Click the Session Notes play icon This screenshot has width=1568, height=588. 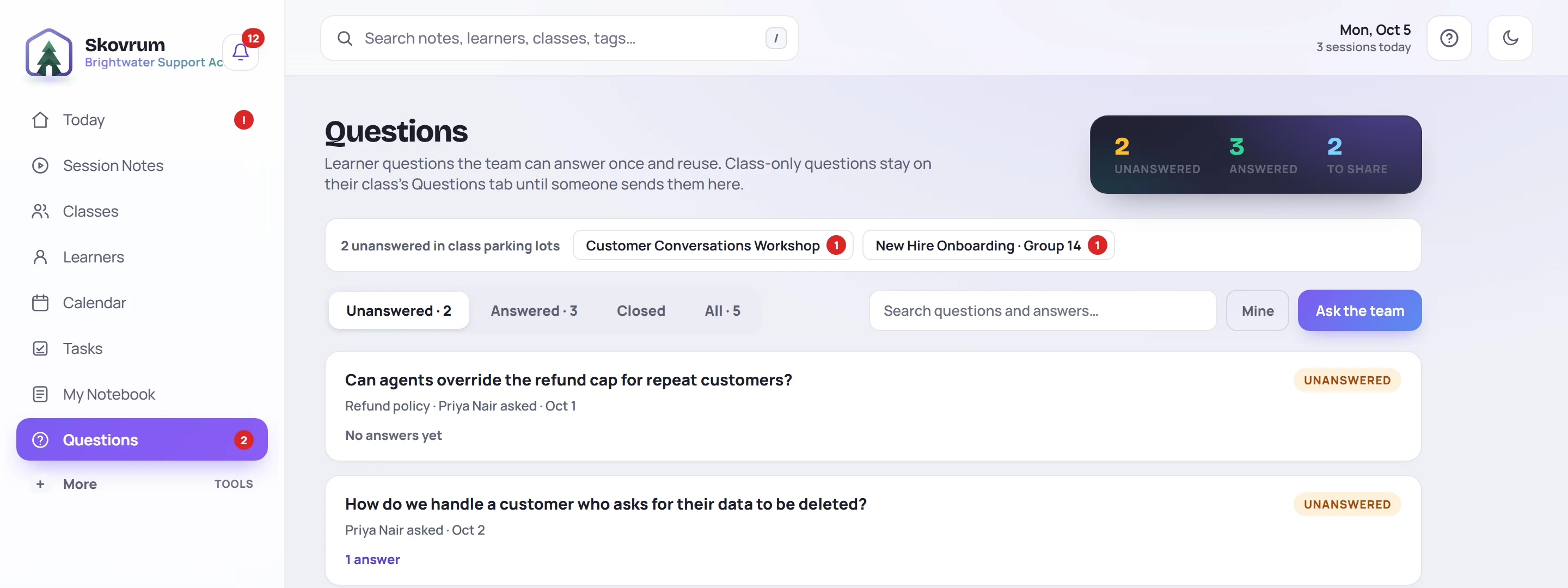coord(40,166)
